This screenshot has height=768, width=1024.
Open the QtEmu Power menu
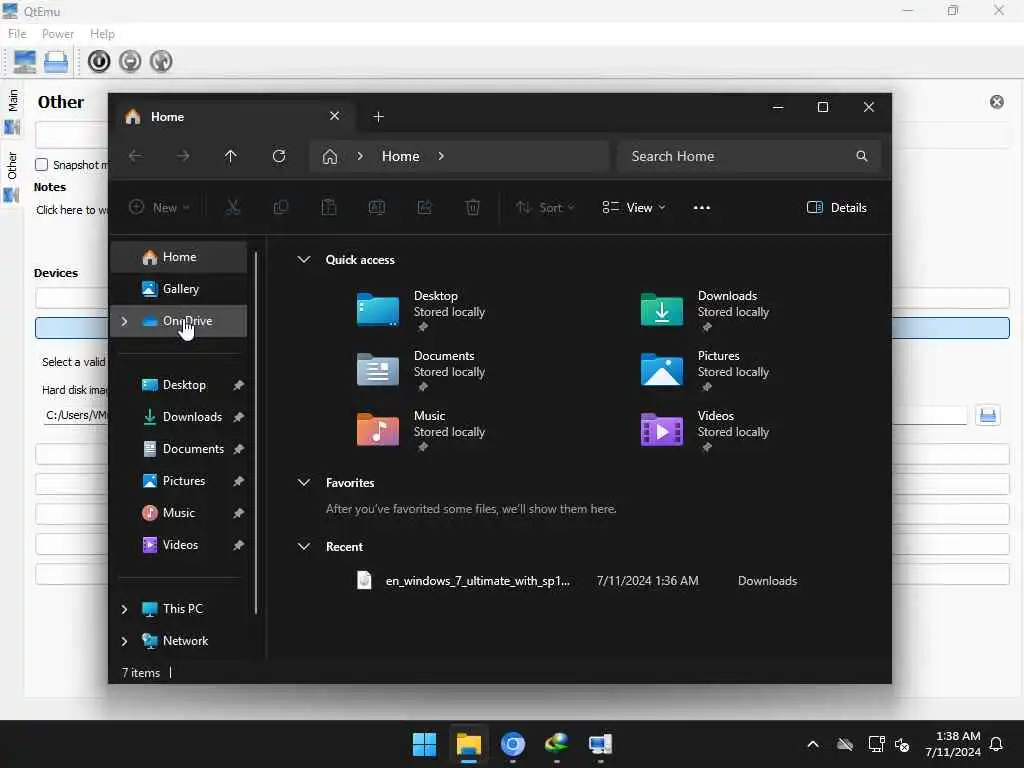(57, 33)
